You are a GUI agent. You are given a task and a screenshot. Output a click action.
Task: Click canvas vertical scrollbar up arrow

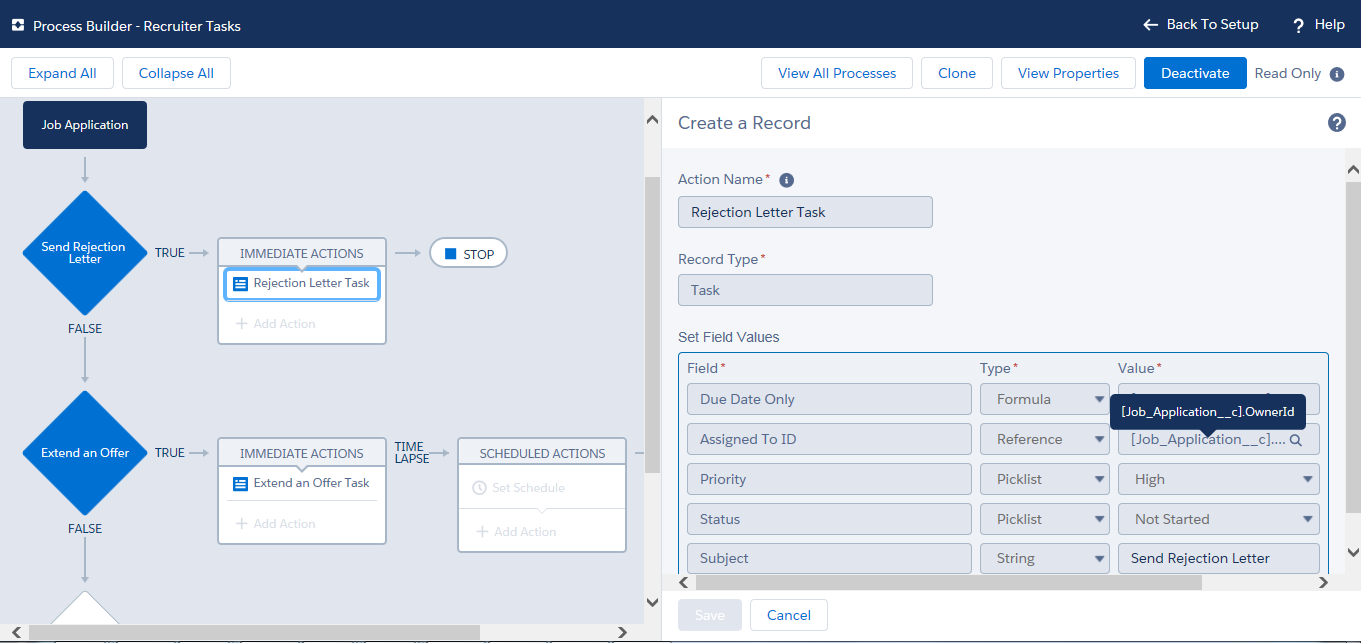pos(653,120)
